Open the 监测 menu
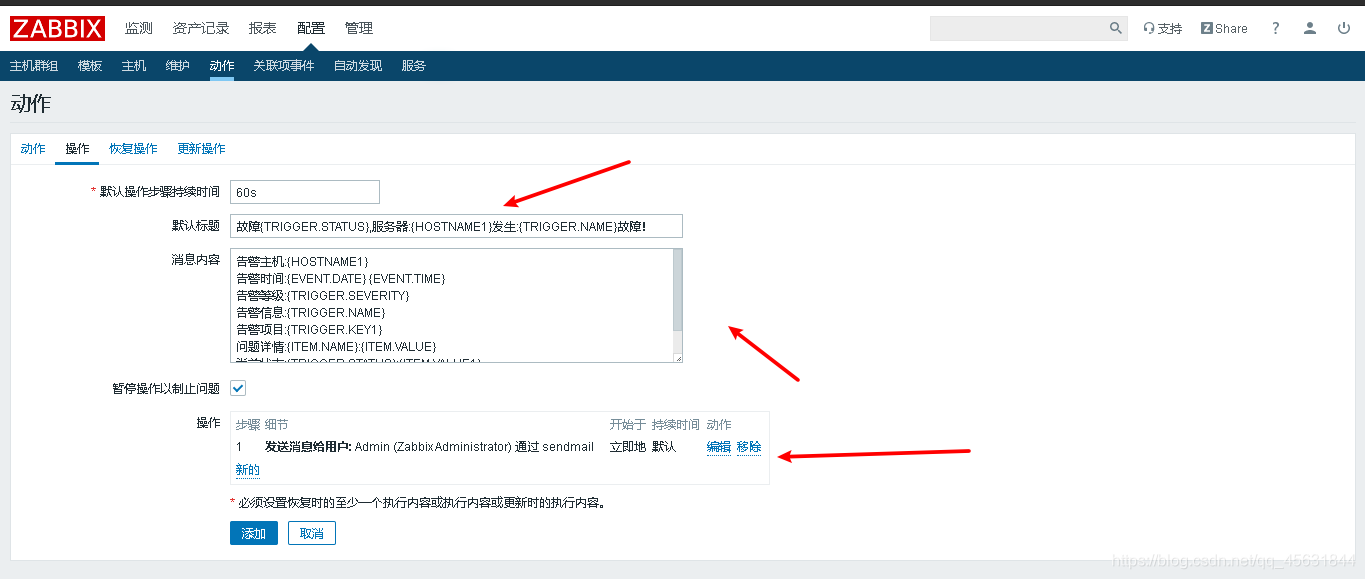 coord(139,28)
